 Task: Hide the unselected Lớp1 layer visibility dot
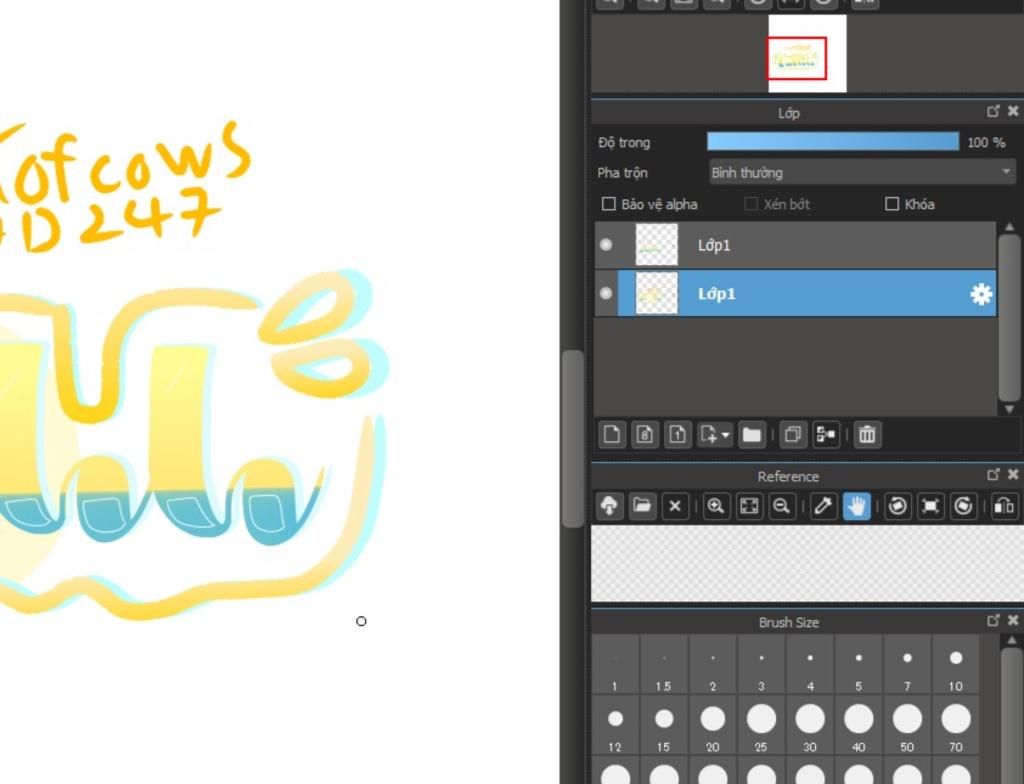click(x=606, y=245)
